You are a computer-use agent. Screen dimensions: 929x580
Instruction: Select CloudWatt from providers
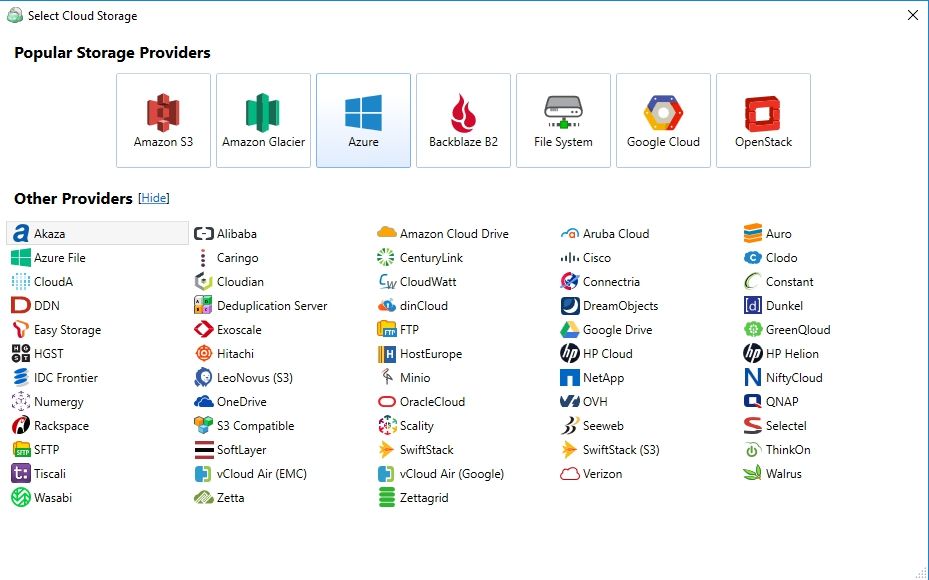point(417,281)
